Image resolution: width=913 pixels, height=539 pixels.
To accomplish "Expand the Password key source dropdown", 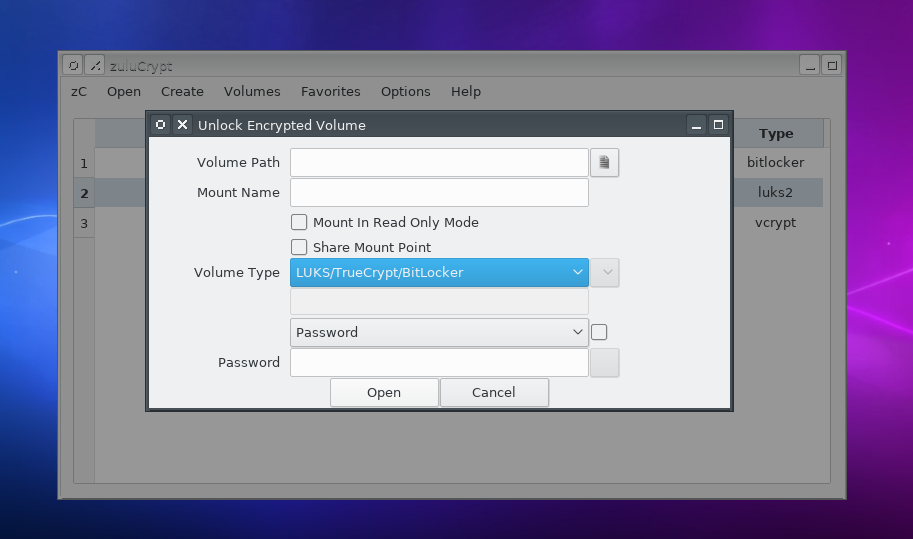I will click(439, 332).
